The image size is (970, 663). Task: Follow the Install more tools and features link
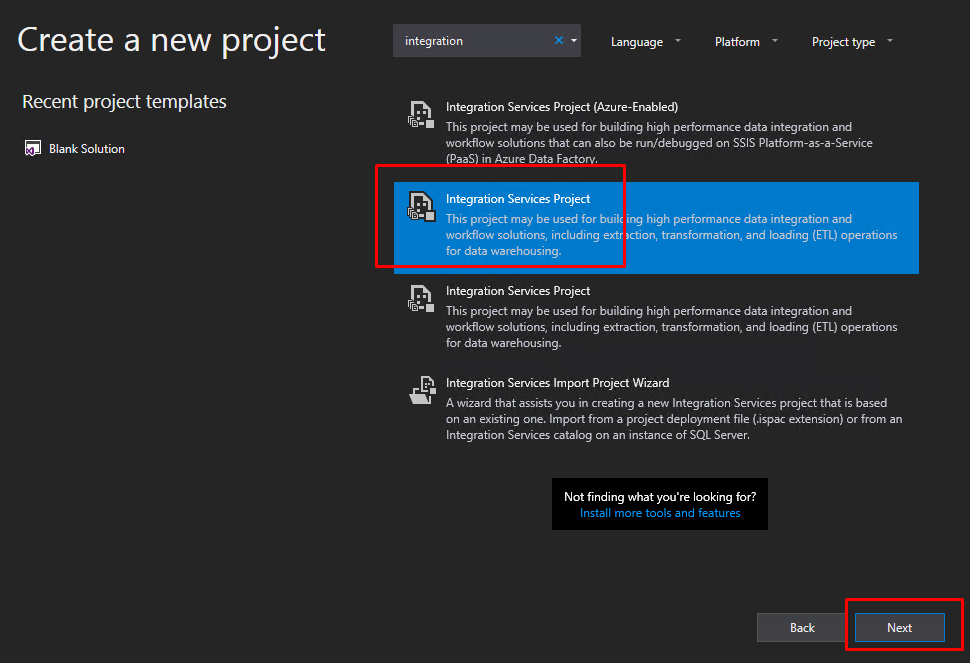coord(660,513)
